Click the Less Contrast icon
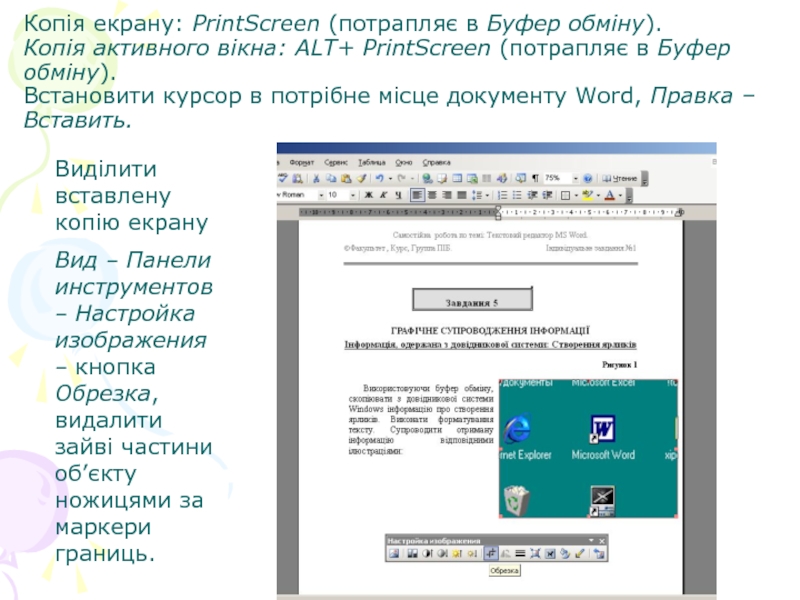The height and width of the screenshot is (600, 800). pyautogui.click(x=442, y=554)
